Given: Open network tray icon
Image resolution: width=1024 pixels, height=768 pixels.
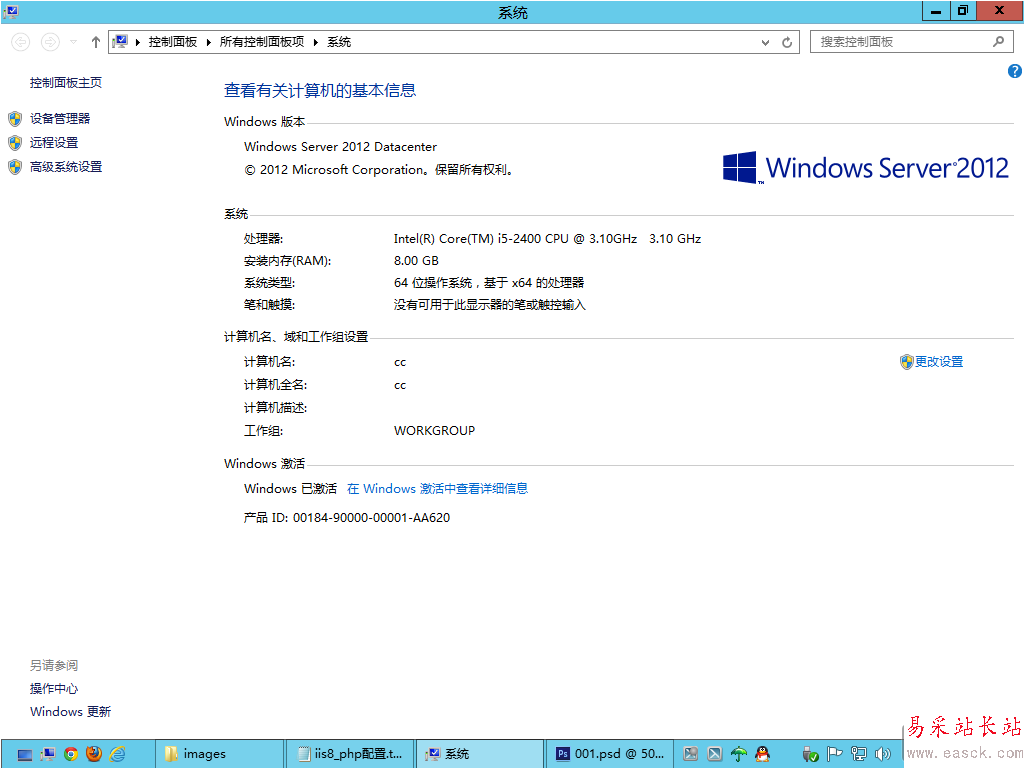Looking at the screenshot, I should coord(858,754).
